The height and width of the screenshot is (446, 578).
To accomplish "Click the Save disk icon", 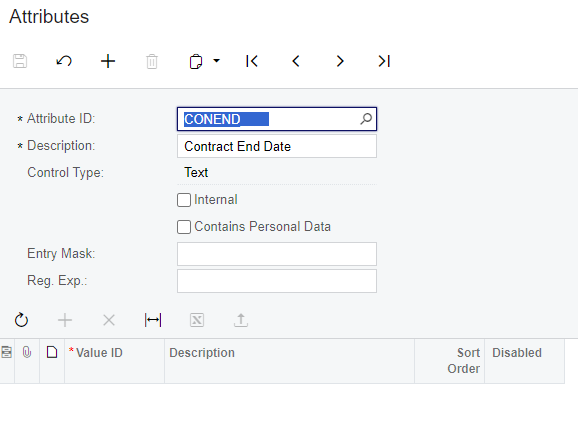I will click(20, 61).
